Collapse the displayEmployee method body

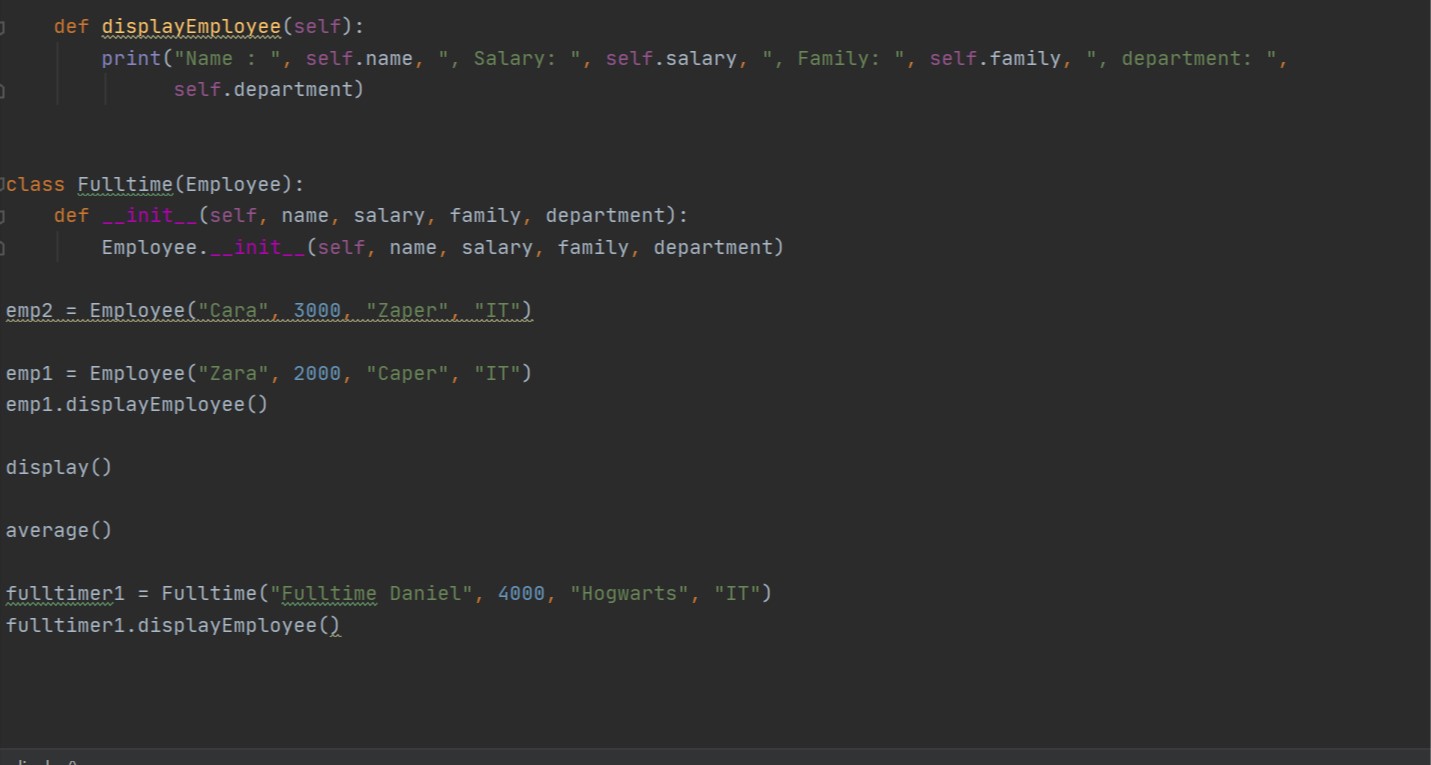pyautogui.click(x=3, y=26)
